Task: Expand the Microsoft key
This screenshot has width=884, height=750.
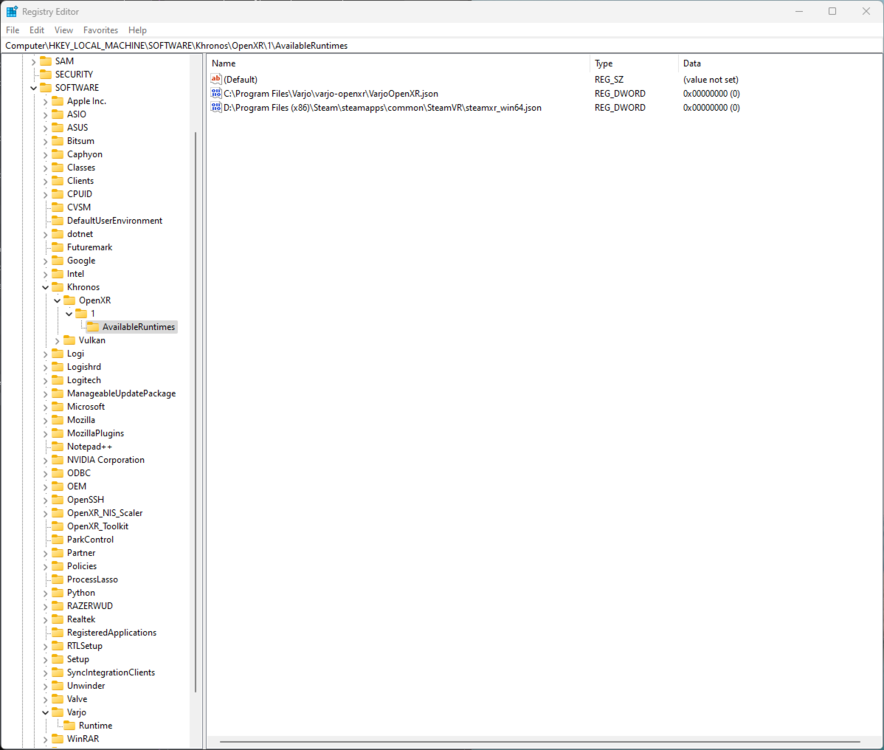Action: [45, 407]
